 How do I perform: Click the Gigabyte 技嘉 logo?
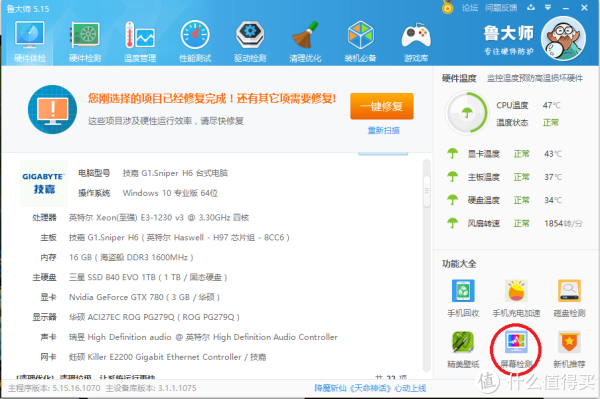44,183
